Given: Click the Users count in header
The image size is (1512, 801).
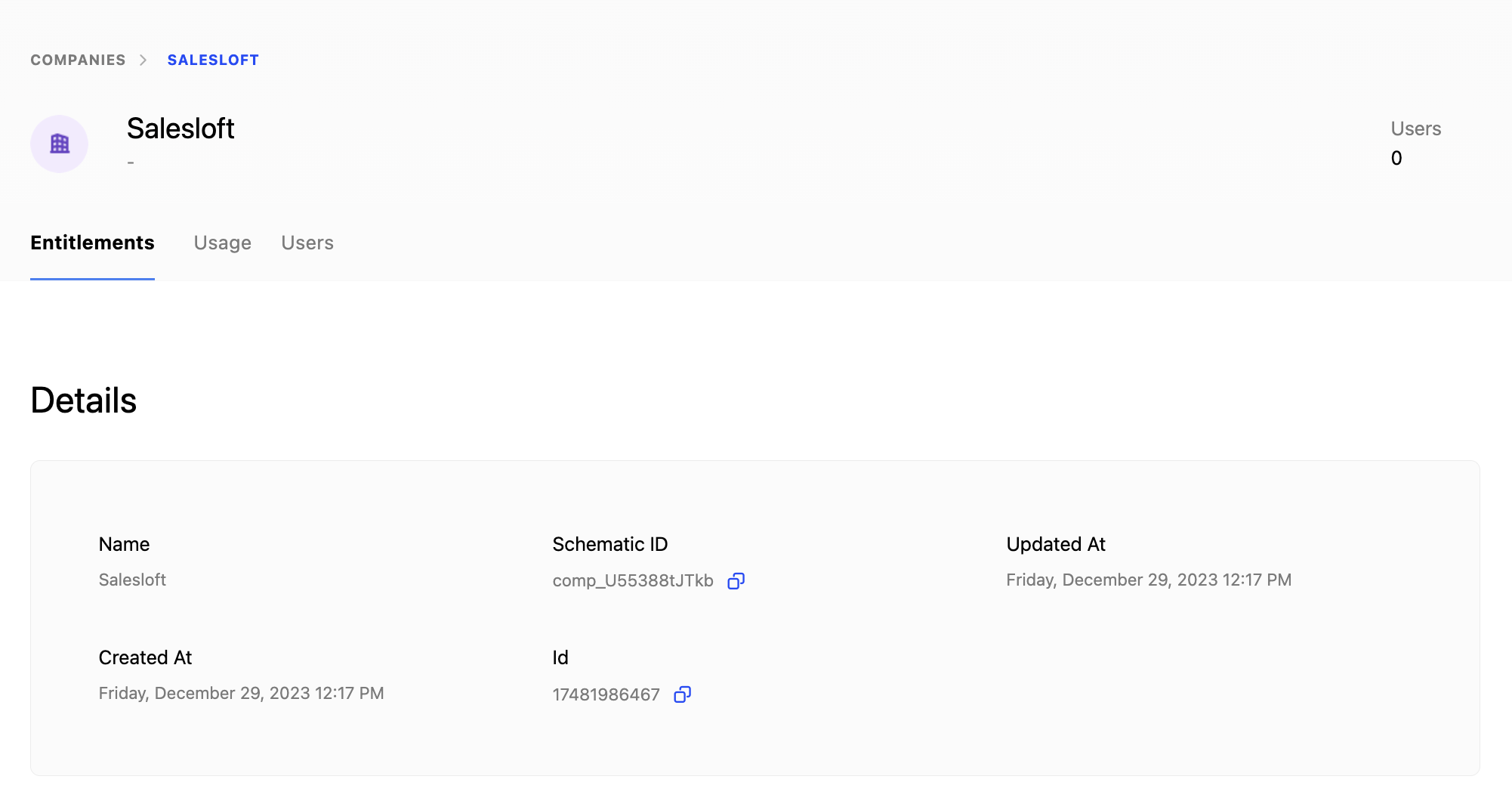Looking at the screenshot, I should [x=1396, y=158].
